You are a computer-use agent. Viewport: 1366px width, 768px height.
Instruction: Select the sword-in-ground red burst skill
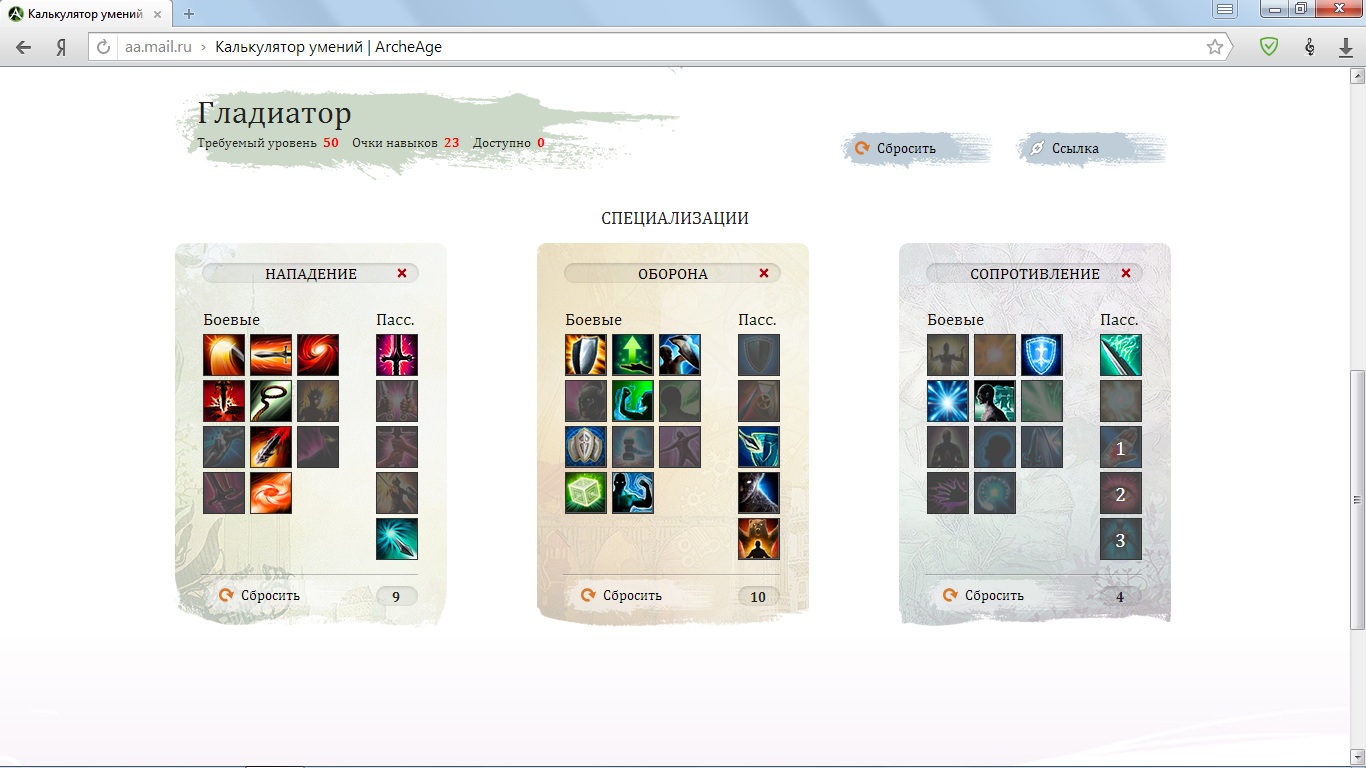(x=224, y=401)
